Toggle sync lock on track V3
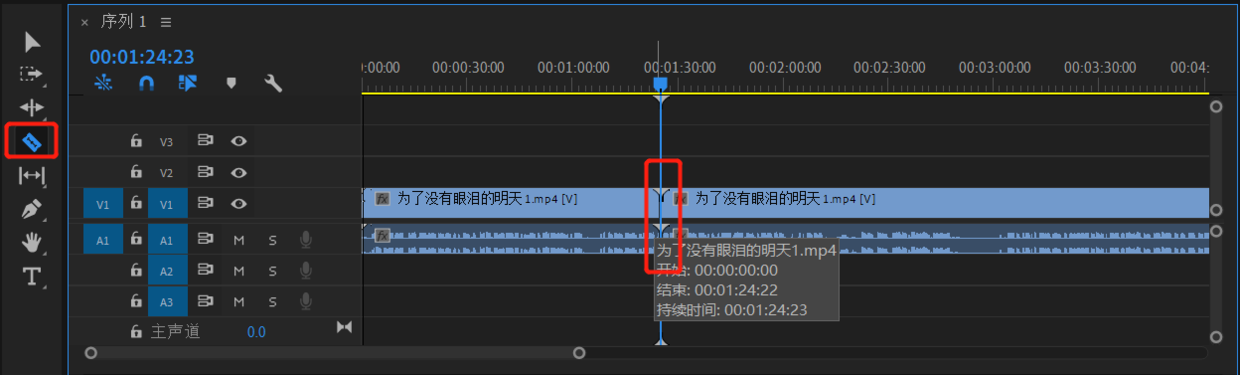The image size is (1240, 375). pyautogui.click(x=206, y=142)
